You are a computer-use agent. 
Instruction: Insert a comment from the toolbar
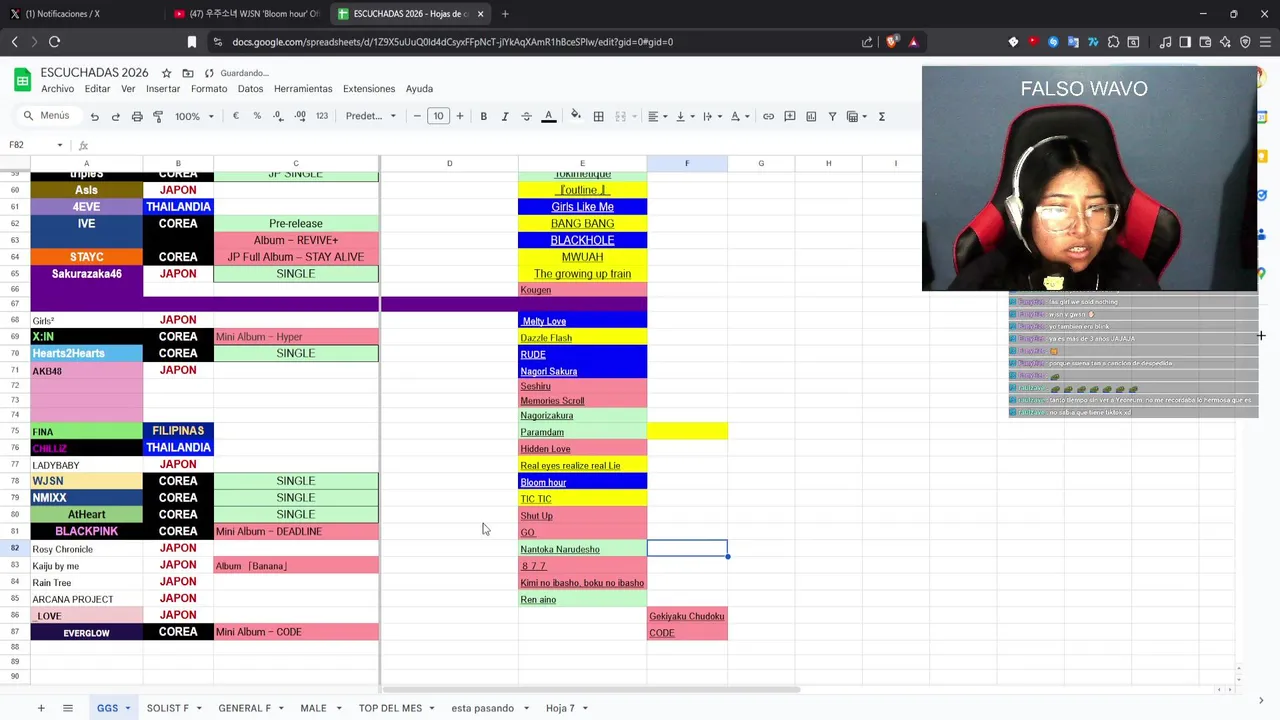click(789, 116)
